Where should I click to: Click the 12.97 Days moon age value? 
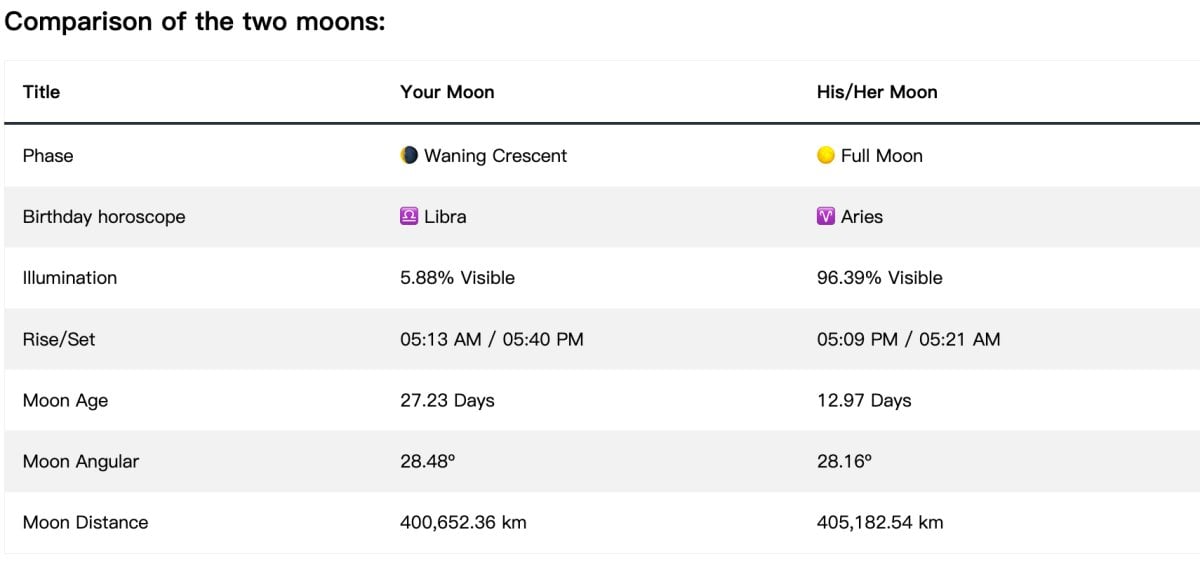[x=864, y=400]
